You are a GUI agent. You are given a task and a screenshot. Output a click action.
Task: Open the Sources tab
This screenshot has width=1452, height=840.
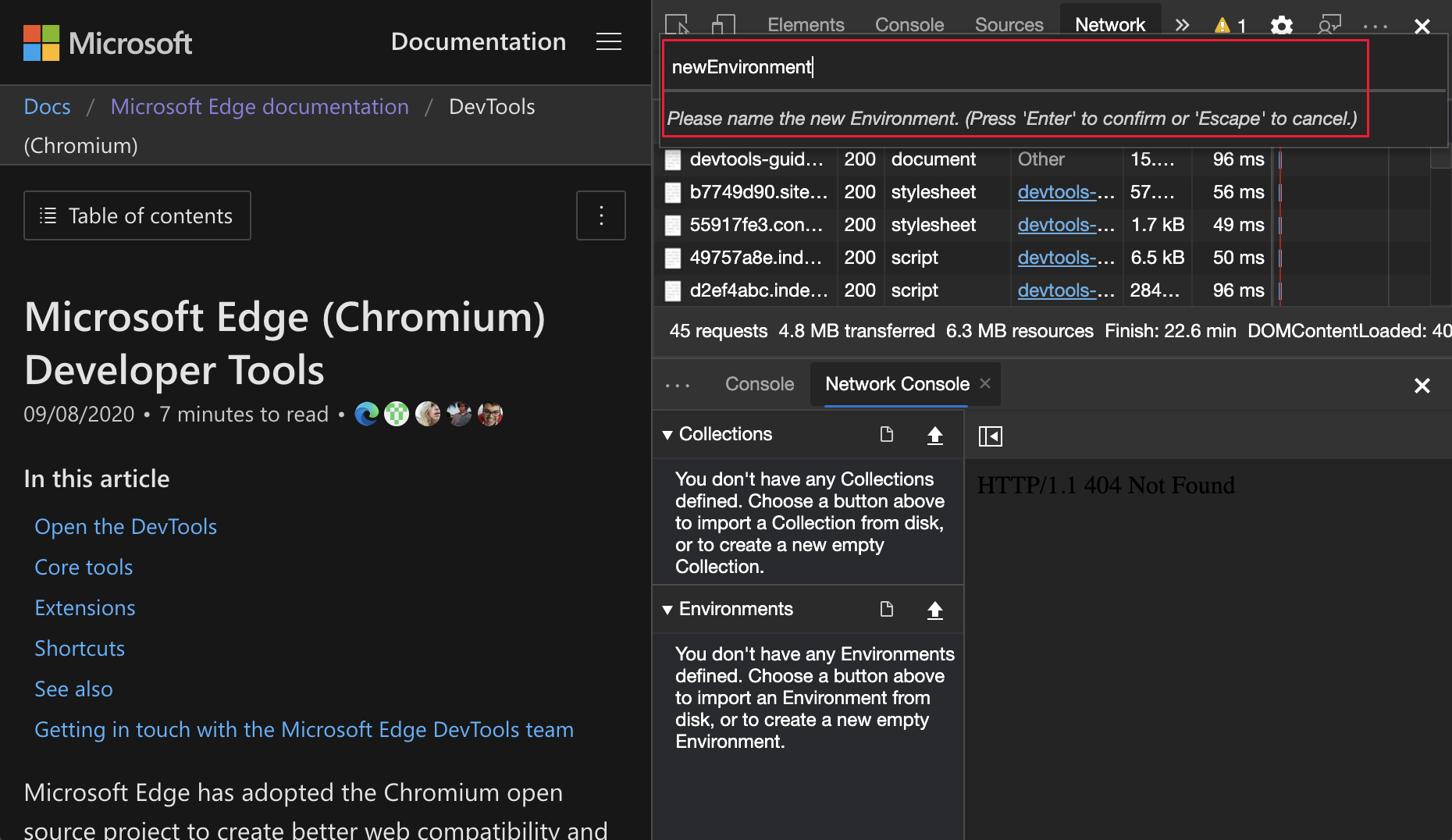[1009, 25]
